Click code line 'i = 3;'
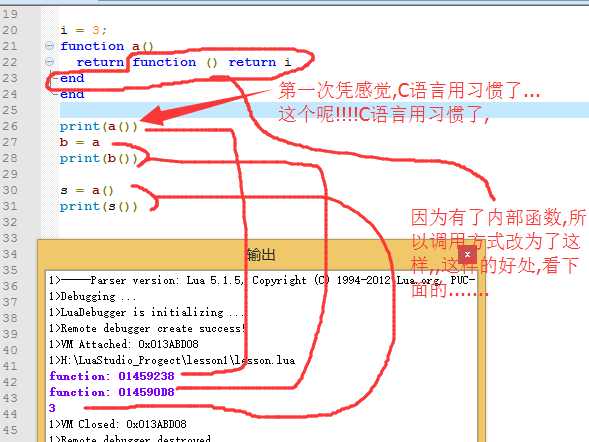The width and height of the screenshot is (589, 442). pyautogui.click(x=83, y=30)
